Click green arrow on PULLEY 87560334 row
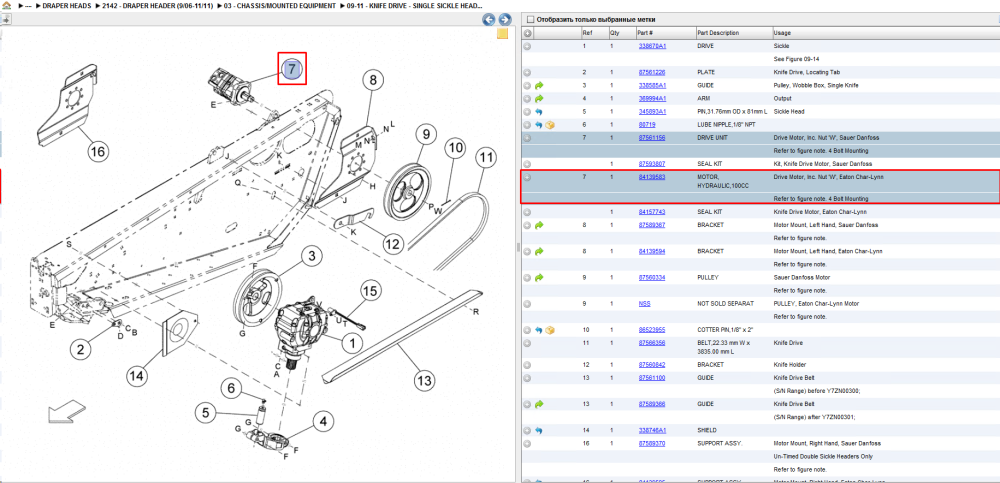This screenshot has height=483, width=1000. (539, 278)
